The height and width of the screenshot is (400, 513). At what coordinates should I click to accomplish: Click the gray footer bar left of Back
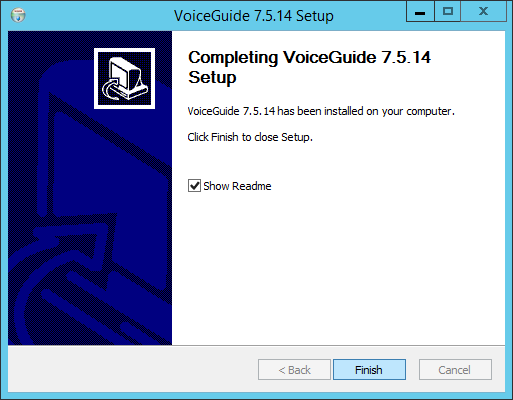click(133, 369)
